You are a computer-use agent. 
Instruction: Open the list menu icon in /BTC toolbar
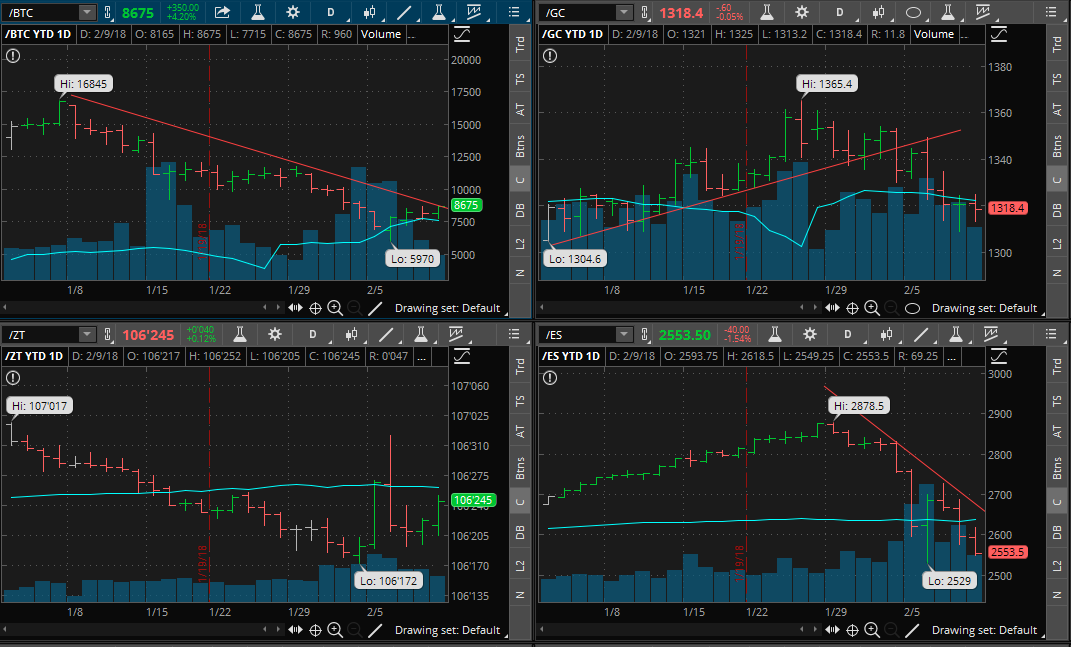click(514, 12)
